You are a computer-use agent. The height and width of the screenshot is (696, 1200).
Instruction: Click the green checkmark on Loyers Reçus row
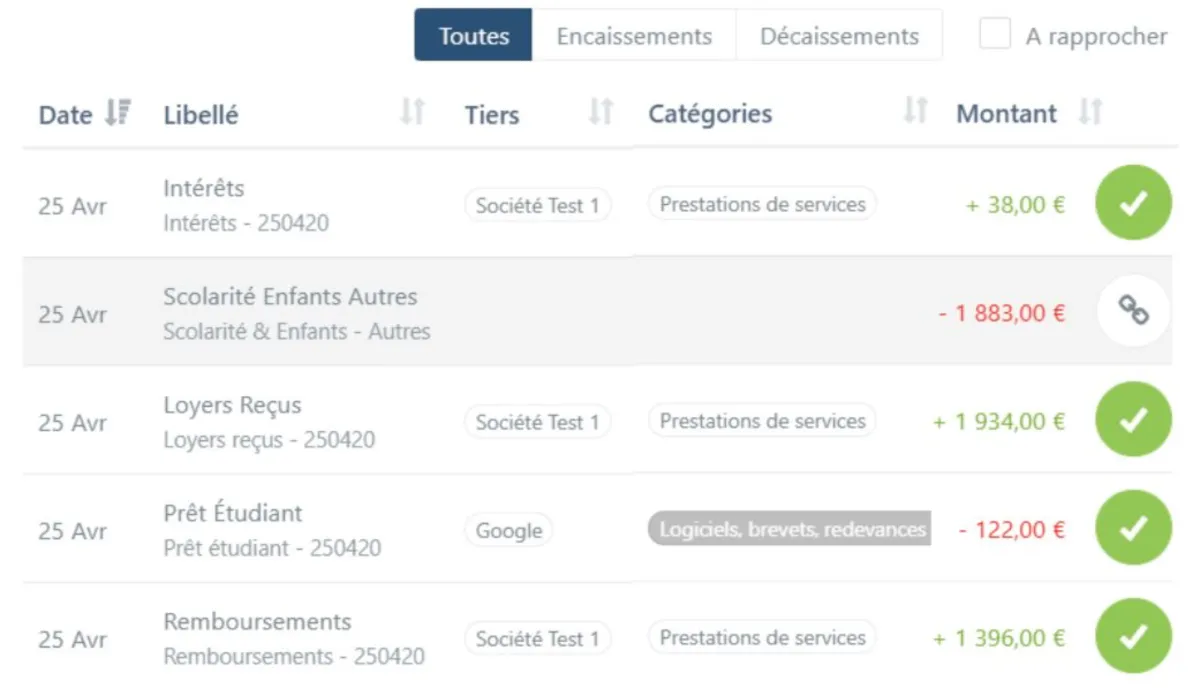1132,421
